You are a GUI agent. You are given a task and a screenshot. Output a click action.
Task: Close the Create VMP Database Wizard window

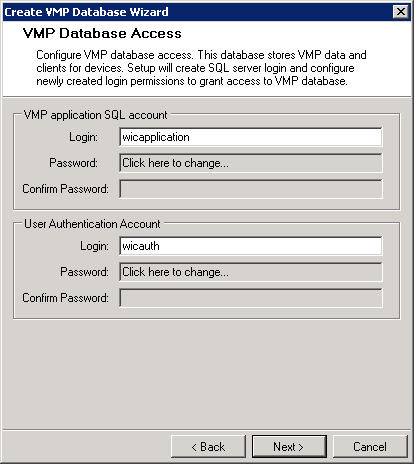[401, 12]
